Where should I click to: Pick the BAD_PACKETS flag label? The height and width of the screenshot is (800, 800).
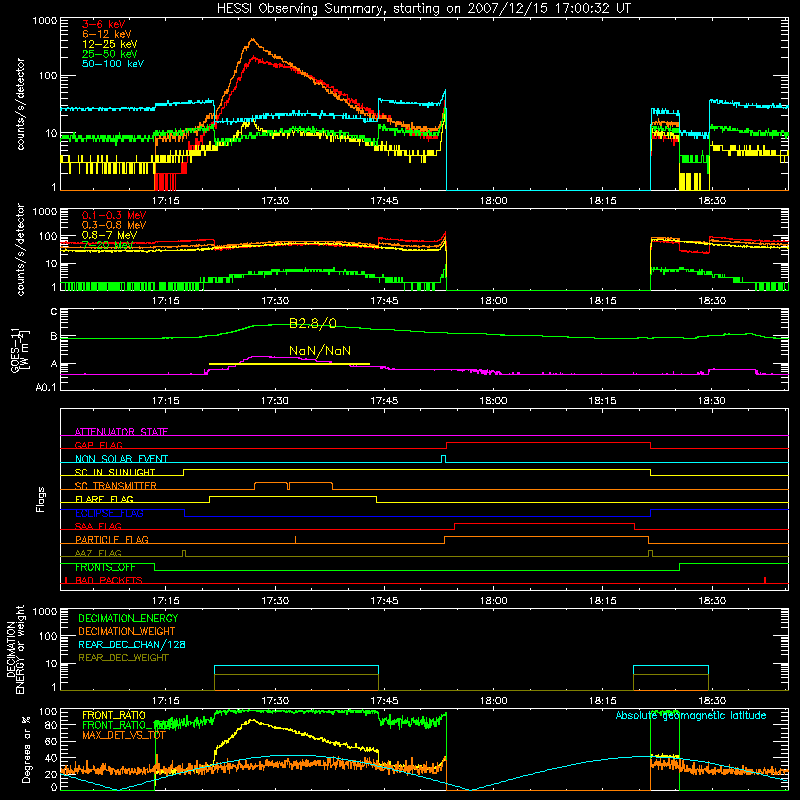pos(109,580)
